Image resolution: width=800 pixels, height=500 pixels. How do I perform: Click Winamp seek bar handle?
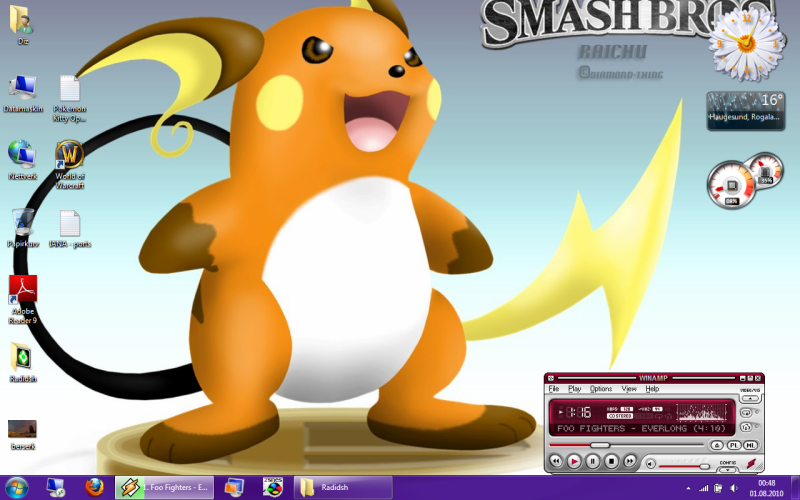coord(600,445)
